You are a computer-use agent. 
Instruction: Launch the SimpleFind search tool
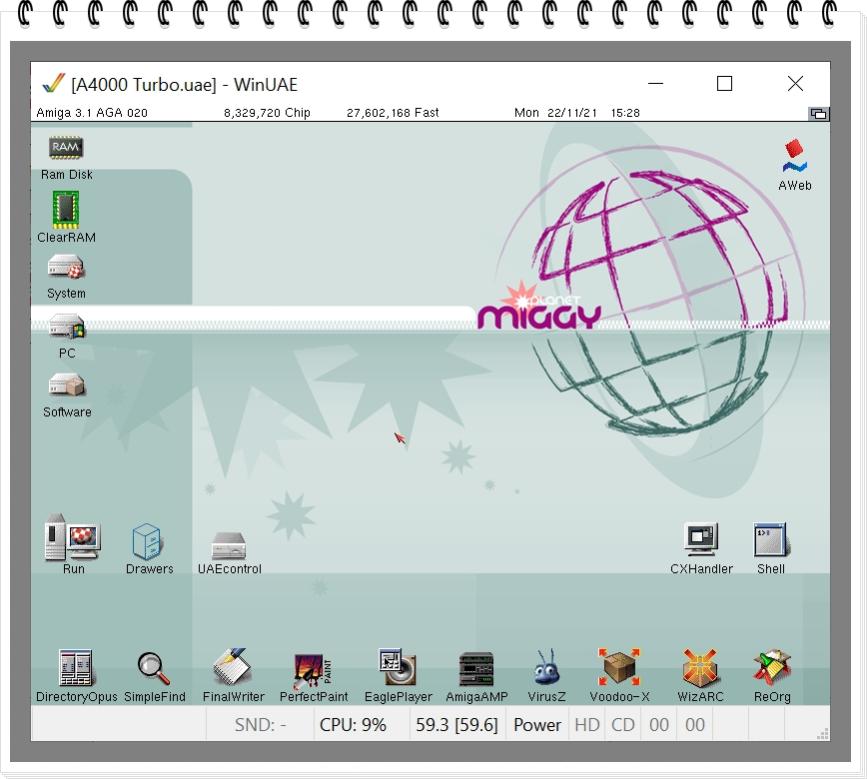[x=154, y=666]
